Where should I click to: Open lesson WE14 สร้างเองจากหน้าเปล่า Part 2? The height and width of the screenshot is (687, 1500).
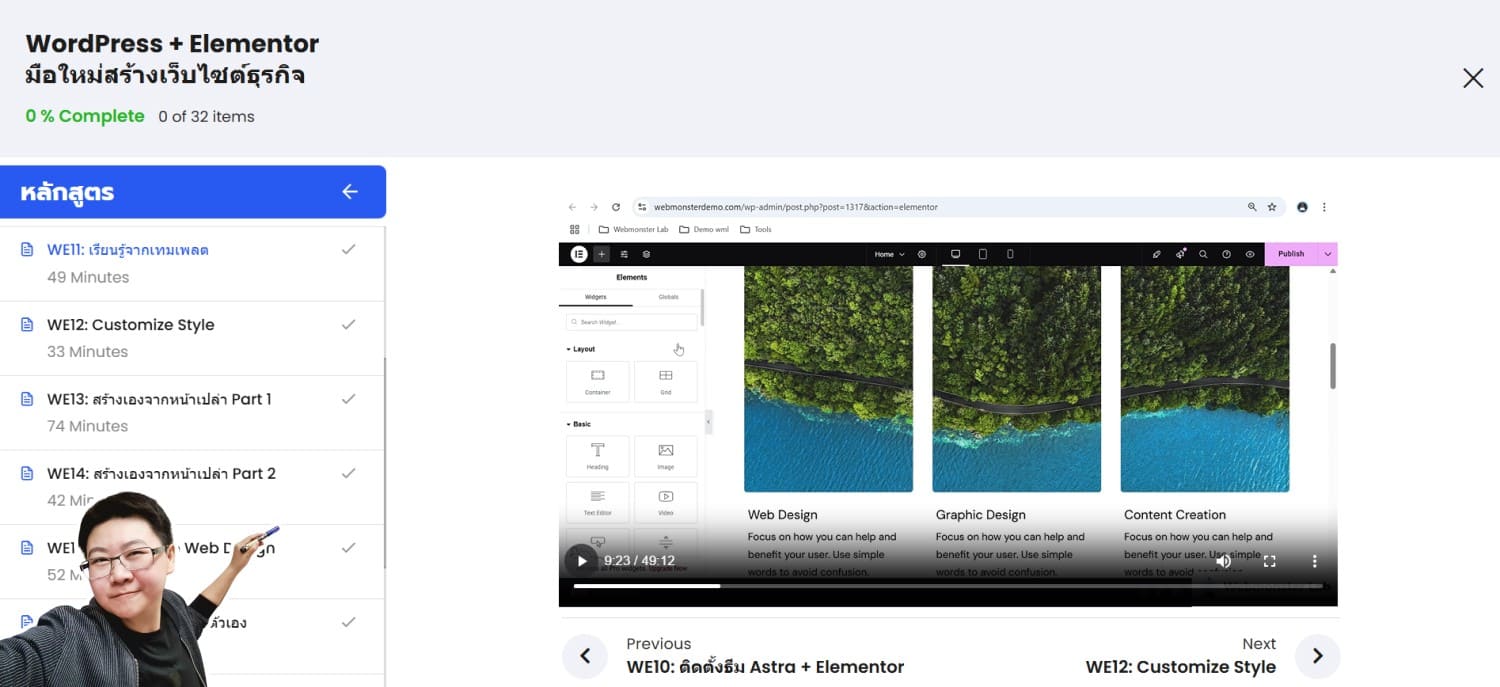click(x=160, y=473)
